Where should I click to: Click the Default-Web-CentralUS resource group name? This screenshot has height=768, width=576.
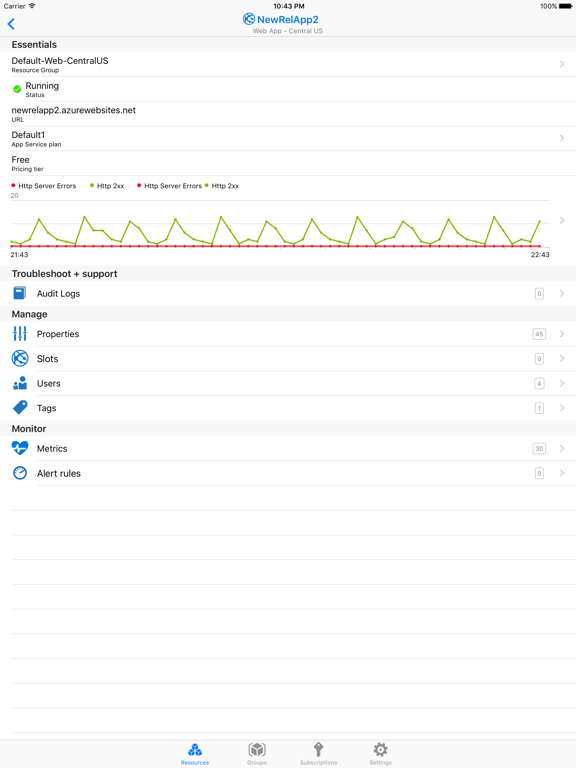click(60, 61)
